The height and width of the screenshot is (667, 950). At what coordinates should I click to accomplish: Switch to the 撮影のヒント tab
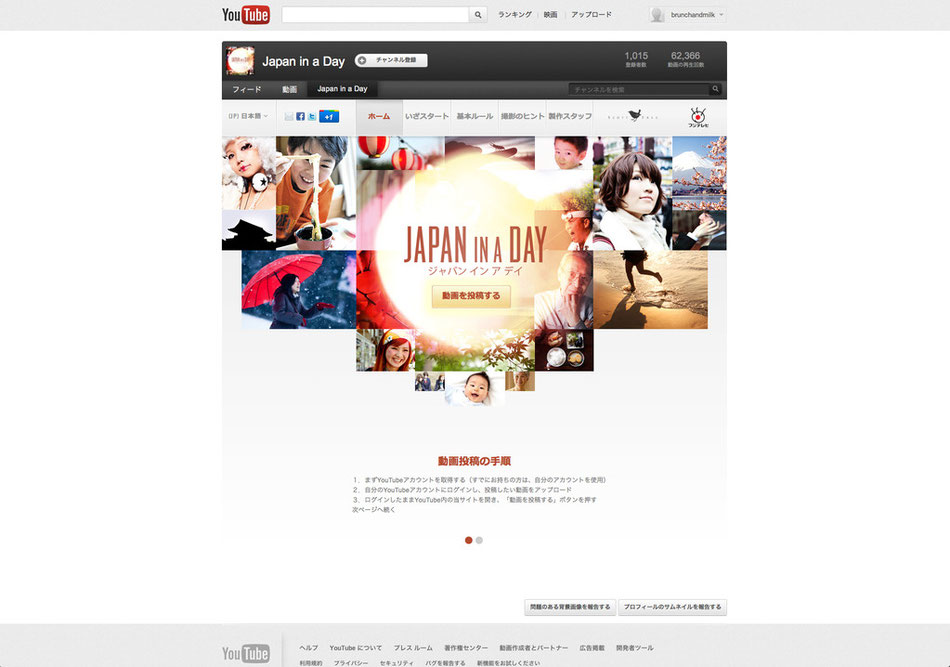(522, 116)
